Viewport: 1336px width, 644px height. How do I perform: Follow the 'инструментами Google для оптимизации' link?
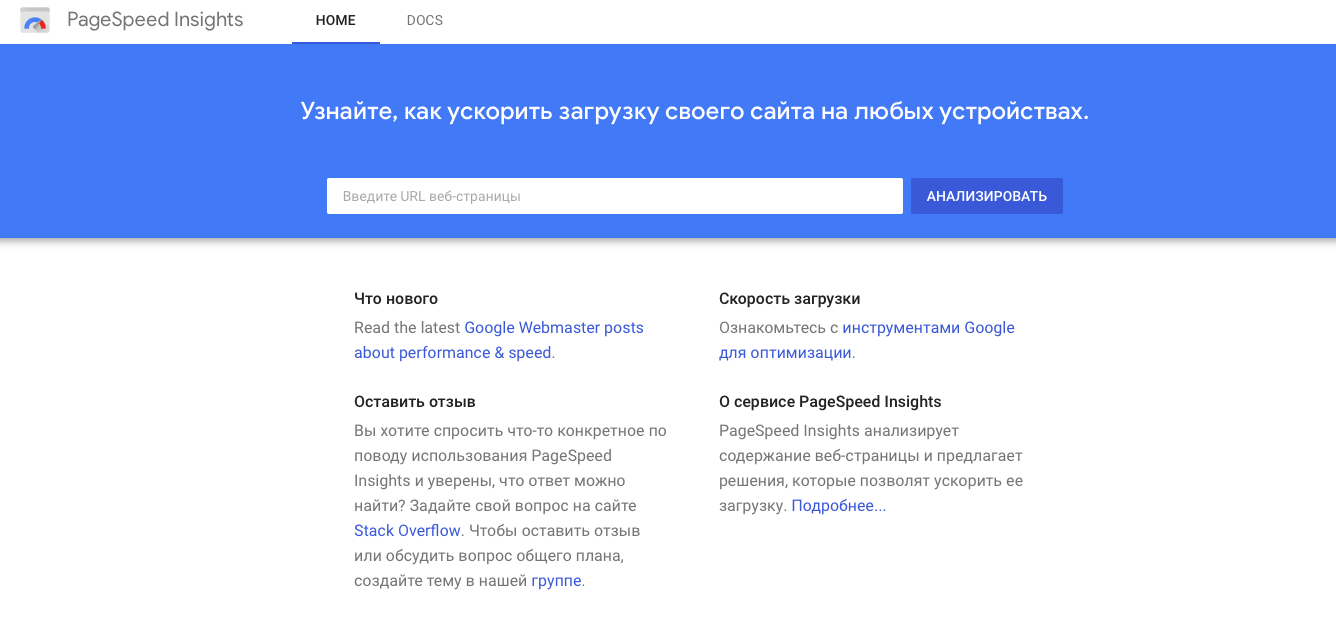(x=867, y=340)
